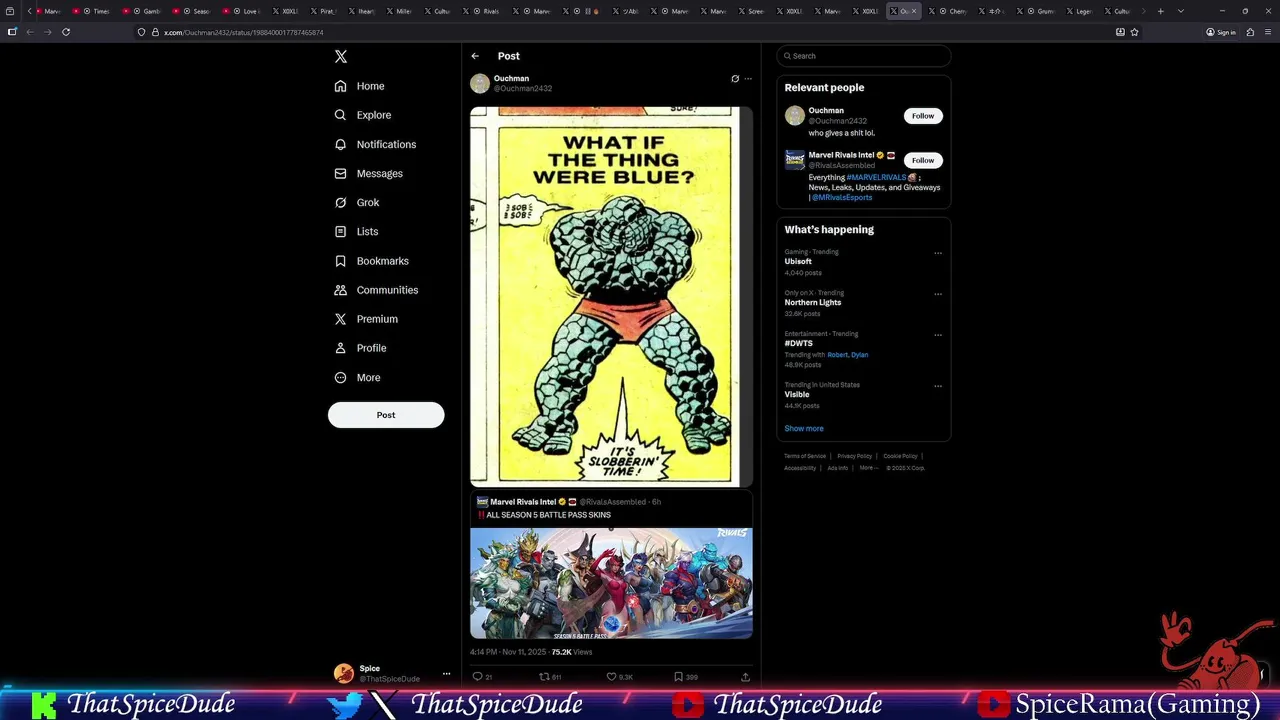Image resolution: width=1280 pixels, height=720 pixels.
Task: Open the Communities people icon
Action: tap(341, 290)
